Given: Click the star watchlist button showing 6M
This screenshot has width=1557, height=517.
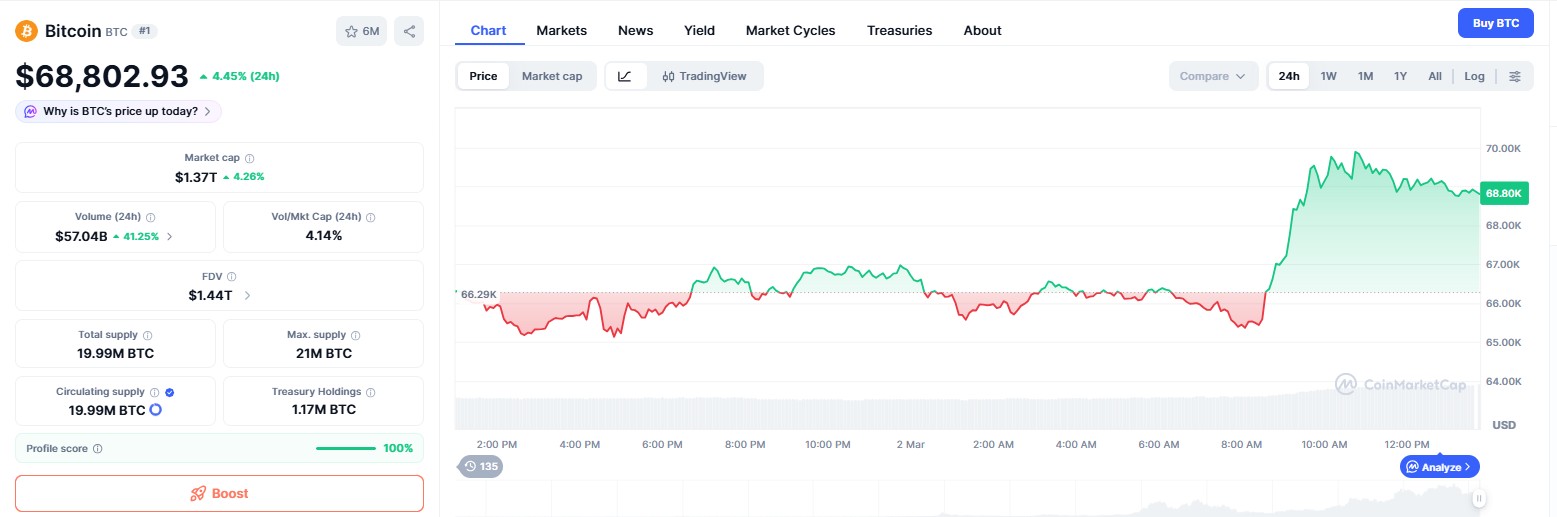Looking at the screenshot, I should pos(362,31).
